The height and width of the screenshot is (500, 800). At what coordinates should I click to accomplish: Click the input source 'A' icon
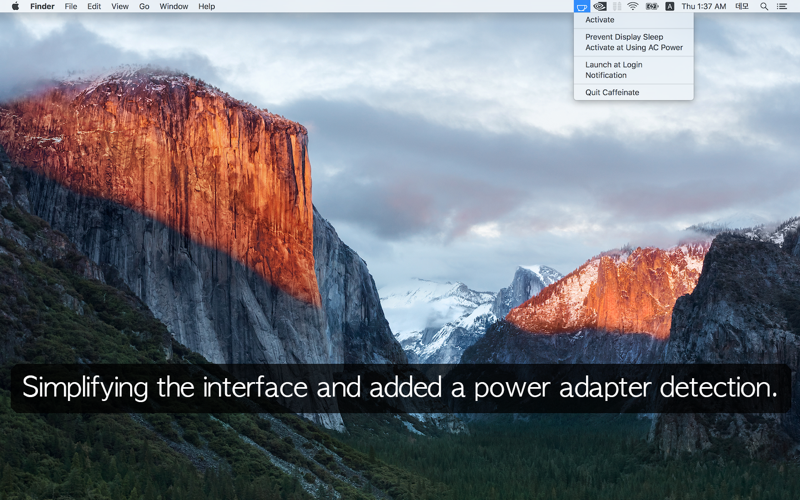coord(670,6)
